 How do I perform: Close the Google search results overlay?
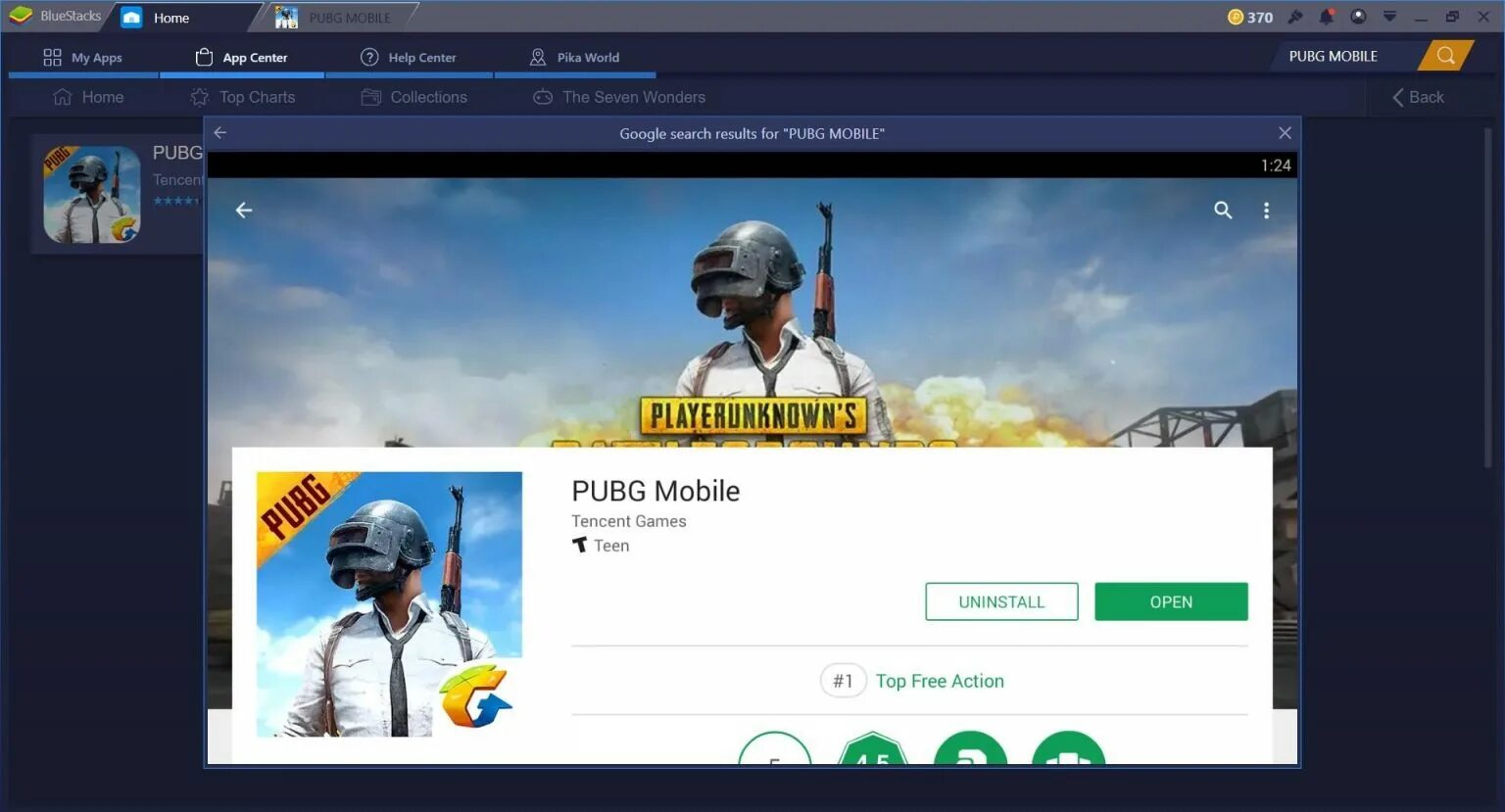coord(1285,132)
